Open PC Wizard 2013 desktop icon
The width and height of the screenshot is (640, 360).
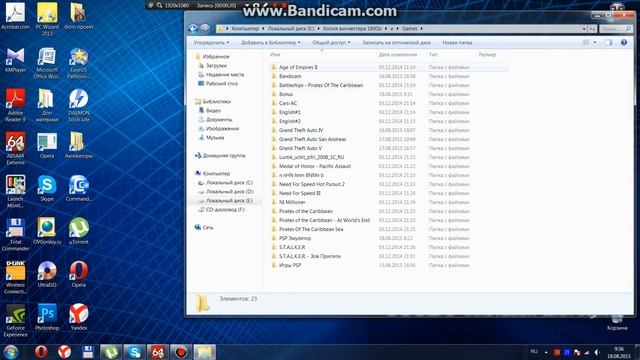47,18
